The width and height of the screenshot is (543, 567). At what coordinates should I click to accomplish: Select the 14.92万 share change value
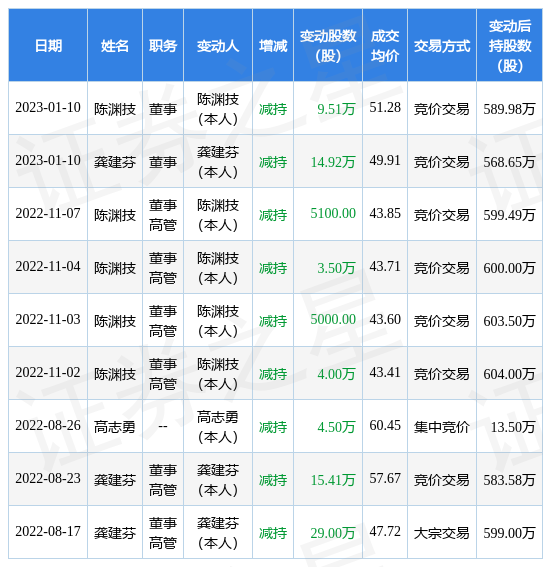coord(333,162)
